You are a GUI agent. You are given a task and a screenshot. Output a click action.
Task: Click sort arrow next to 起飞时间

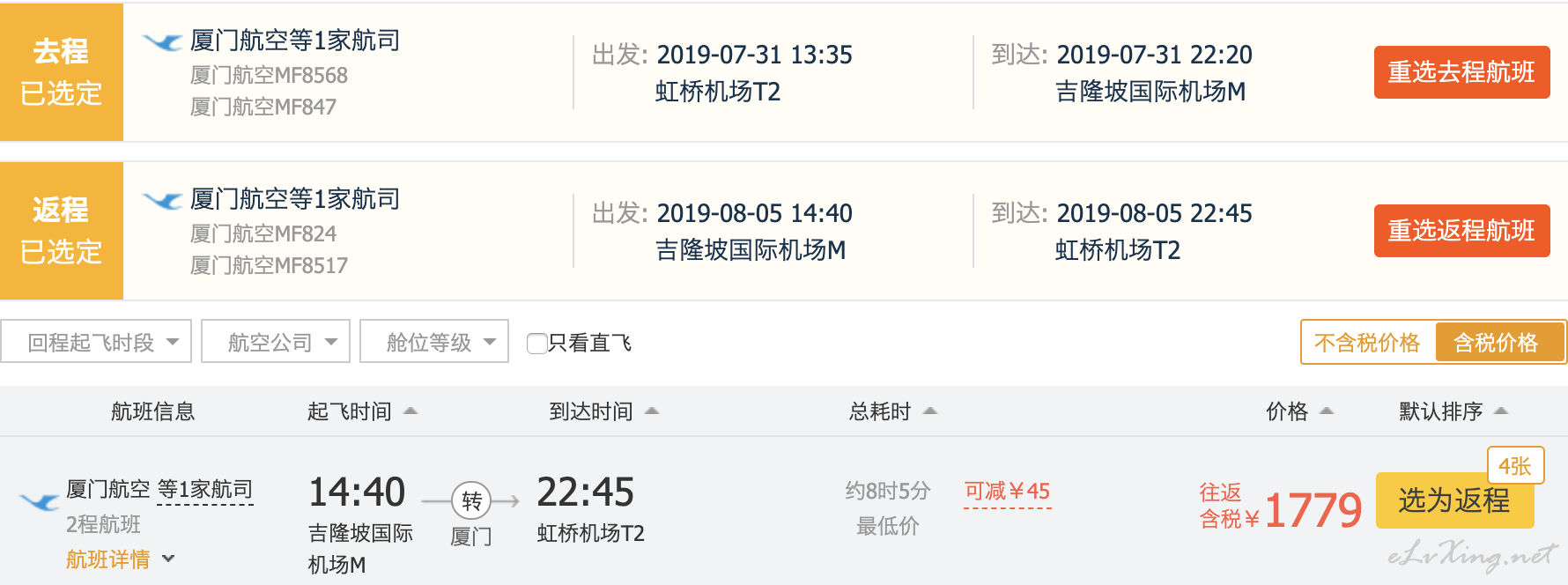[x=410, y=411]
